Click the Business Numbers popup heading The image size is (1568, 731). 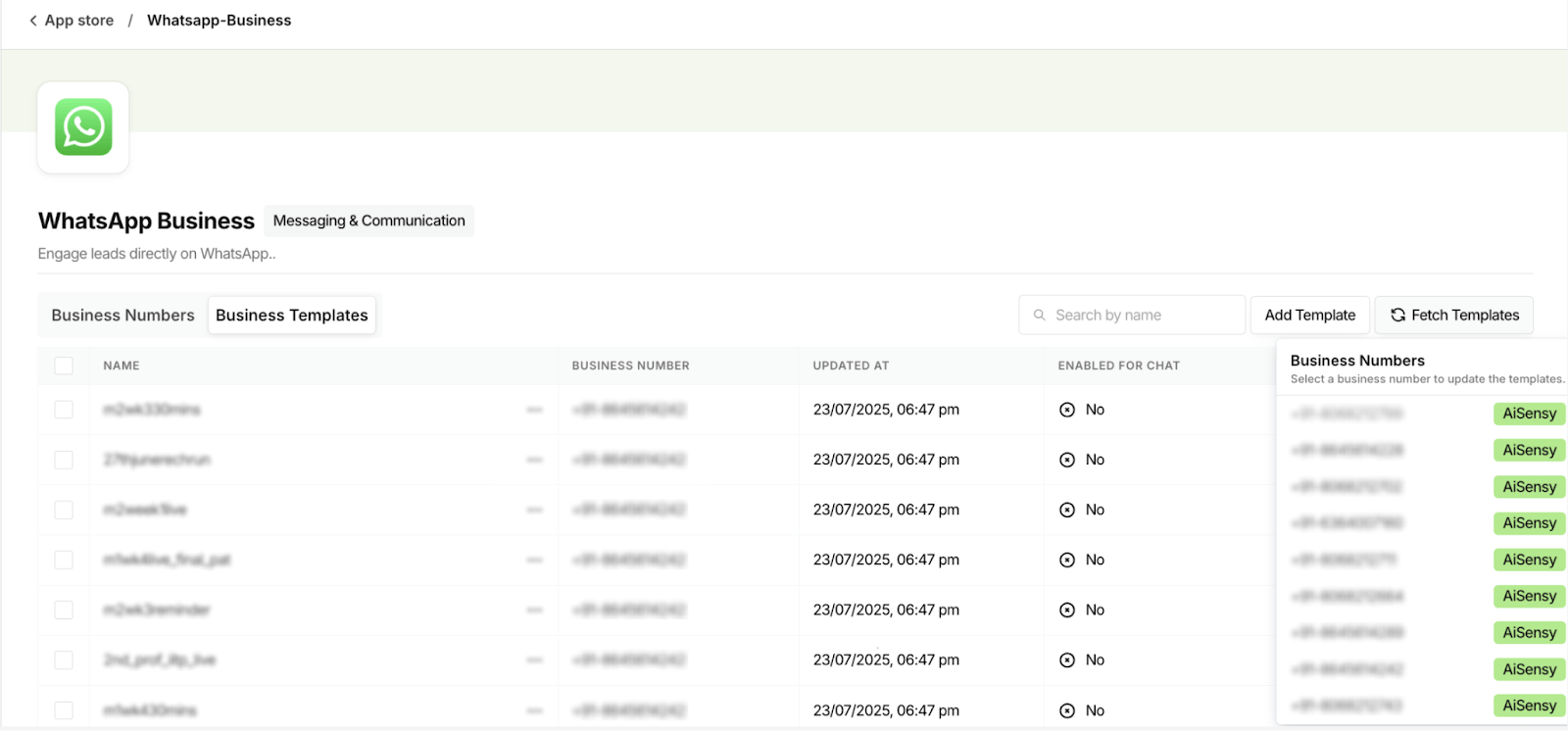click(1357, 361)
